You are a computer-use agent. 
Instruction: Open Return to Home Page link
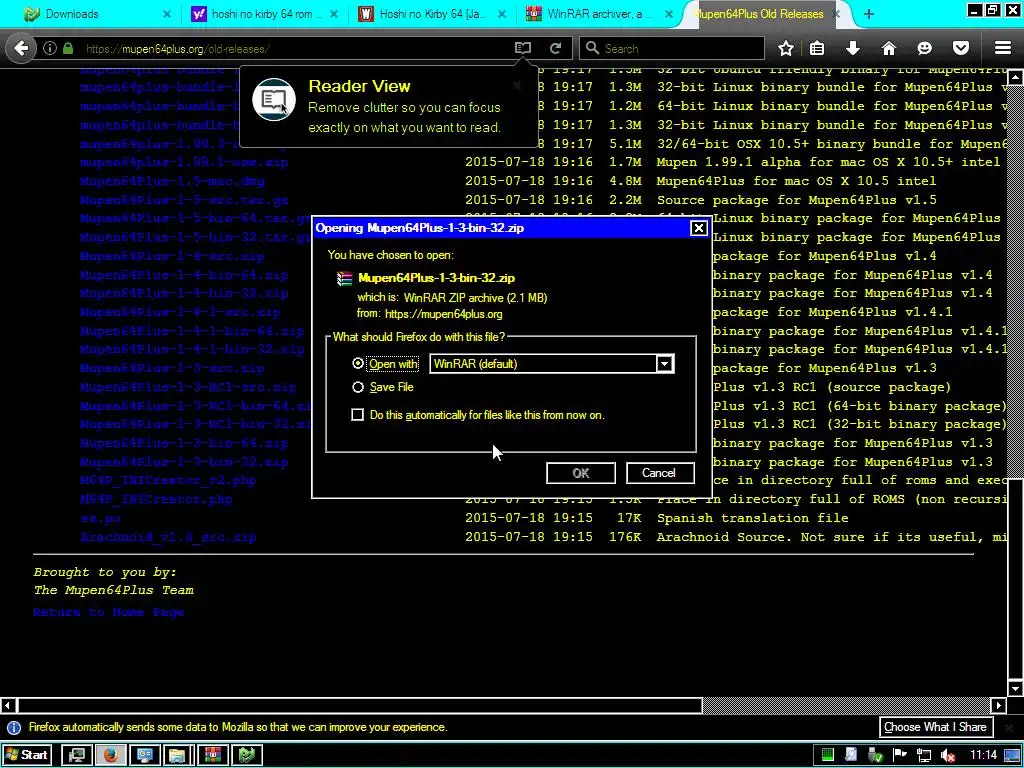point(108,612)
